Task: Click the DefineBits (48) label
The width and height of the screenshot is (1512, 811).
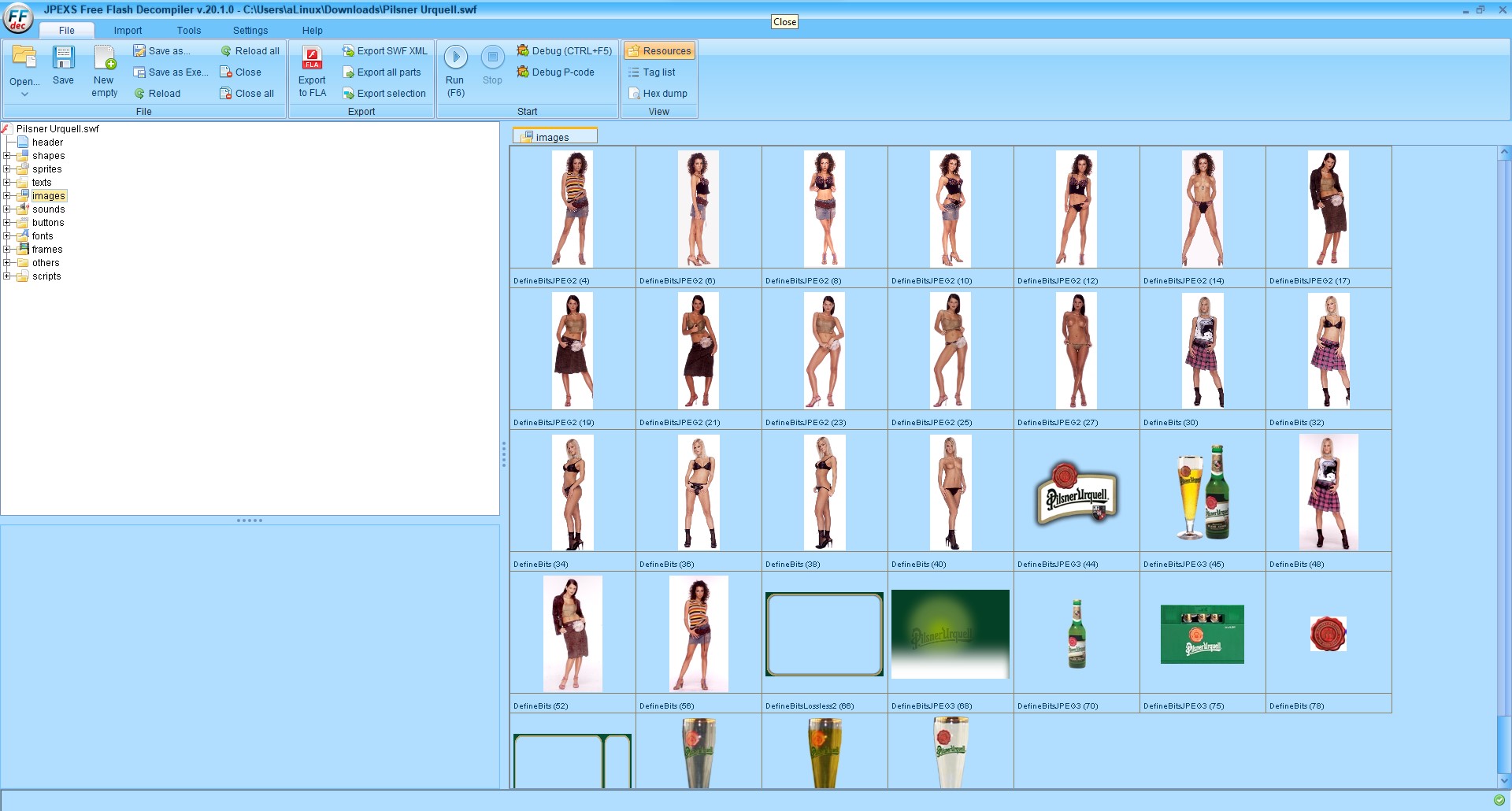Action: tap(1296, 565)
